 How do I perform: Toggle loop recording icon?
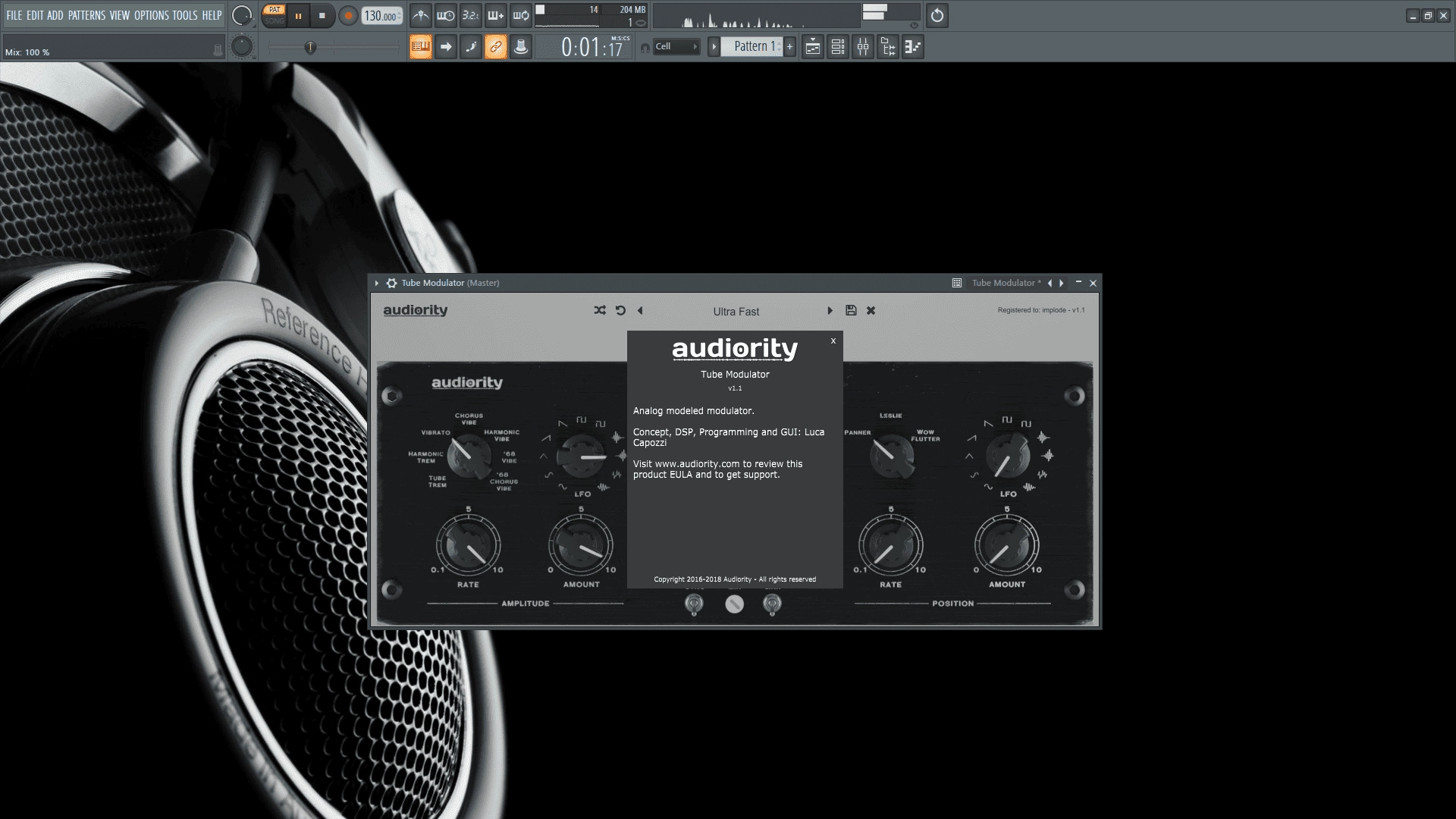click(521, 15)
